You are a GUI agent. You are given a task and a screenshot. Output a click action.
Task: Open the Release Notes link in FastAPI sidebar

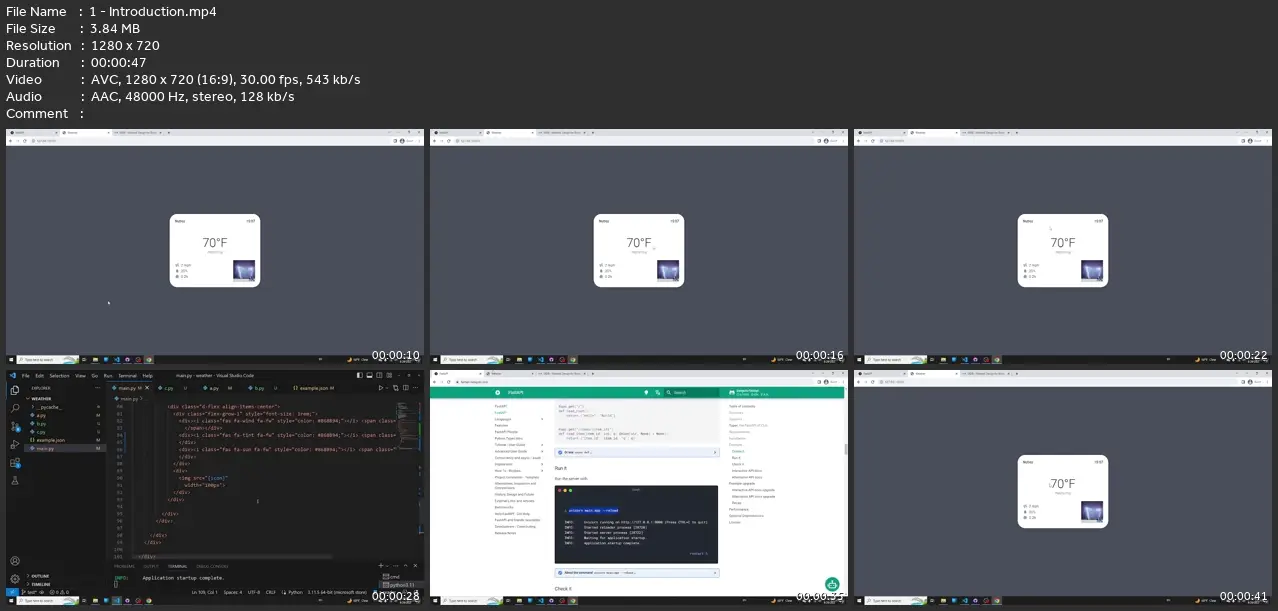coord(506,532)
